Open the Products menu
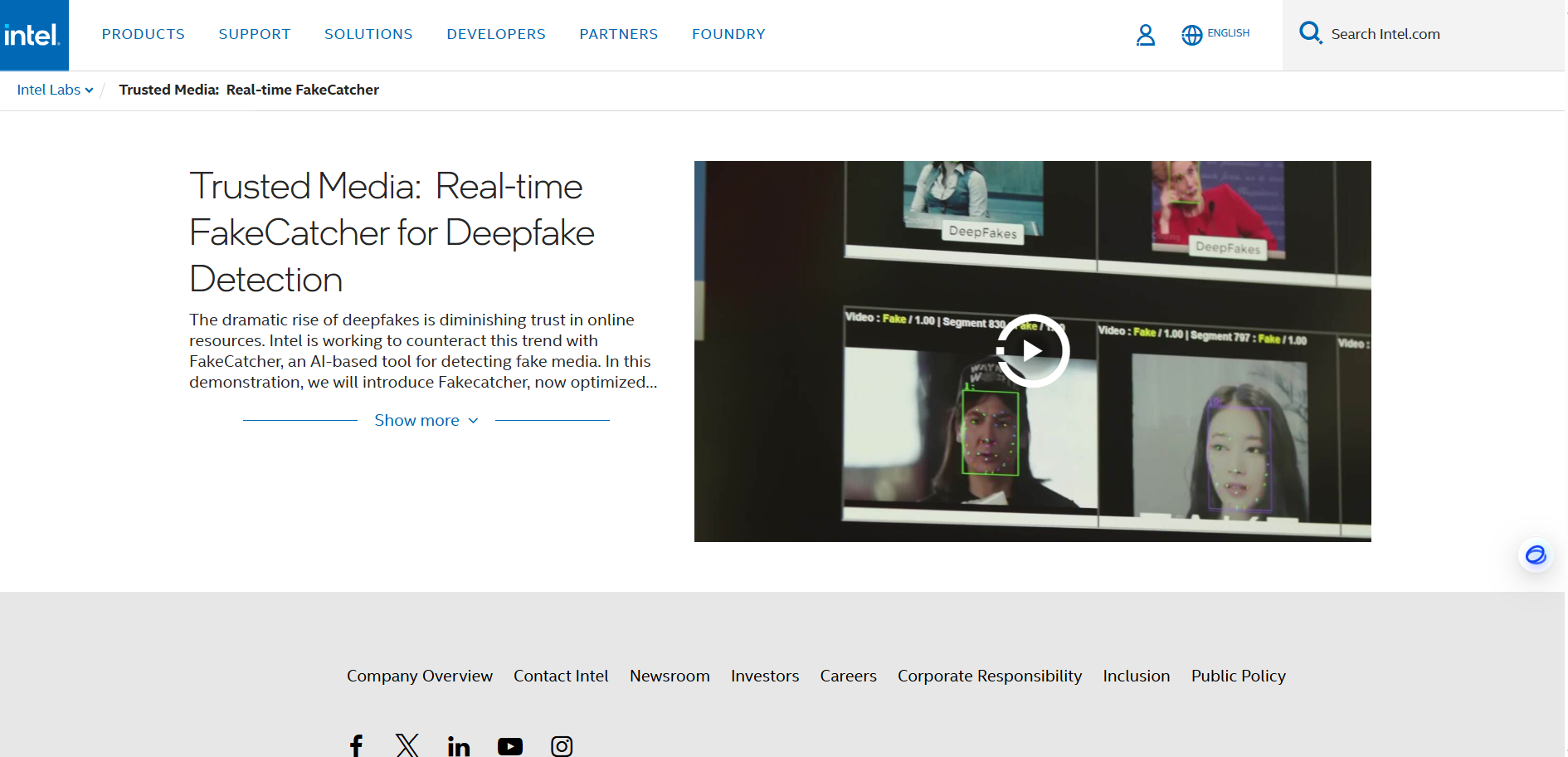This screenshot has height=757, width=1568. click(144, 34)
